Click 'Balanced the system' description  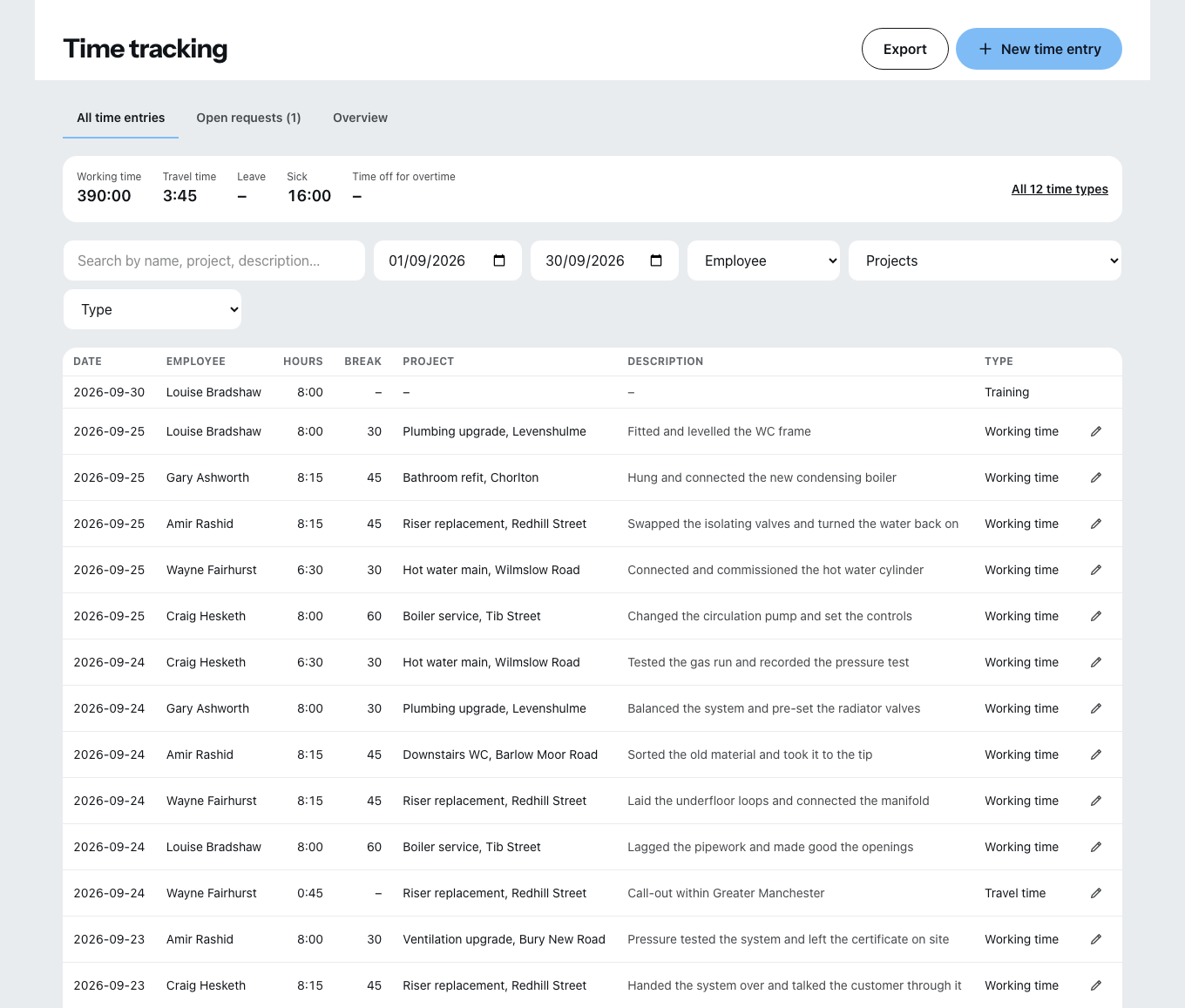pos(774,708)
